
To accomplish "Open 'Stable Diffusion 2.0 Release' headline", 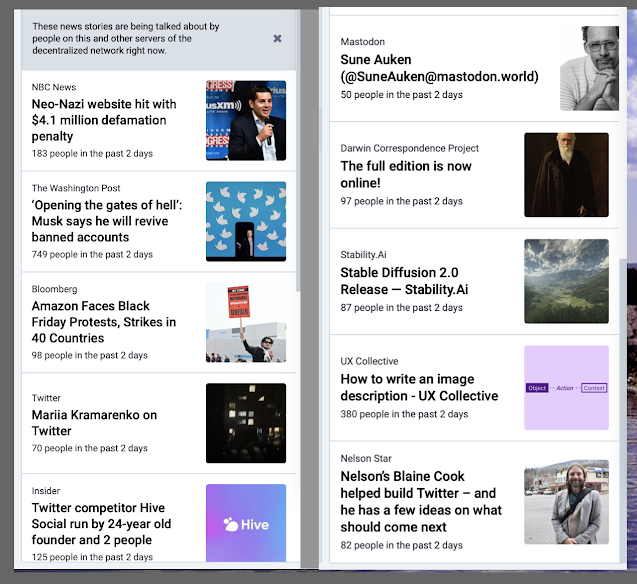I will coord(404,281).
